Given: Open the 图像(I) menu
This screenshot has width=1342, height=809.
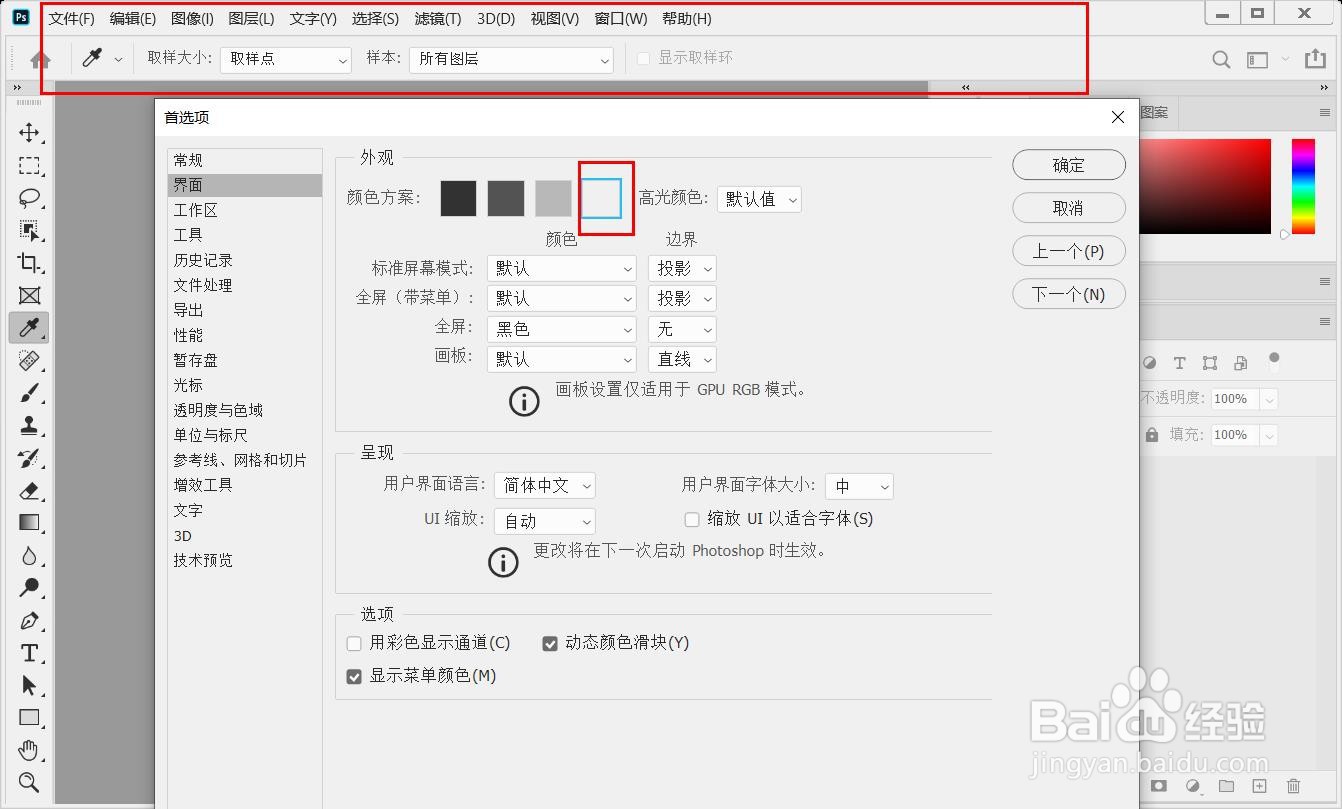Looking at the screenshot, I should pos(192,18).
